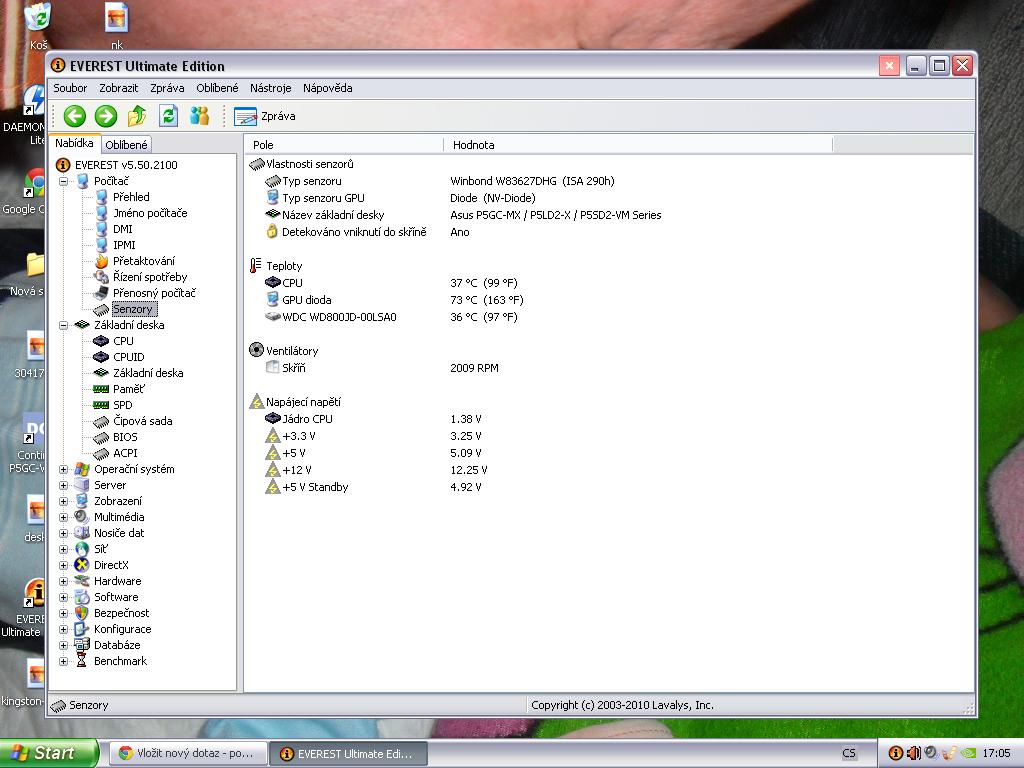The width and height of the screenshot is (1024, 768).
Task: Open the Nástroje menu
Action: tap(270, 88)
